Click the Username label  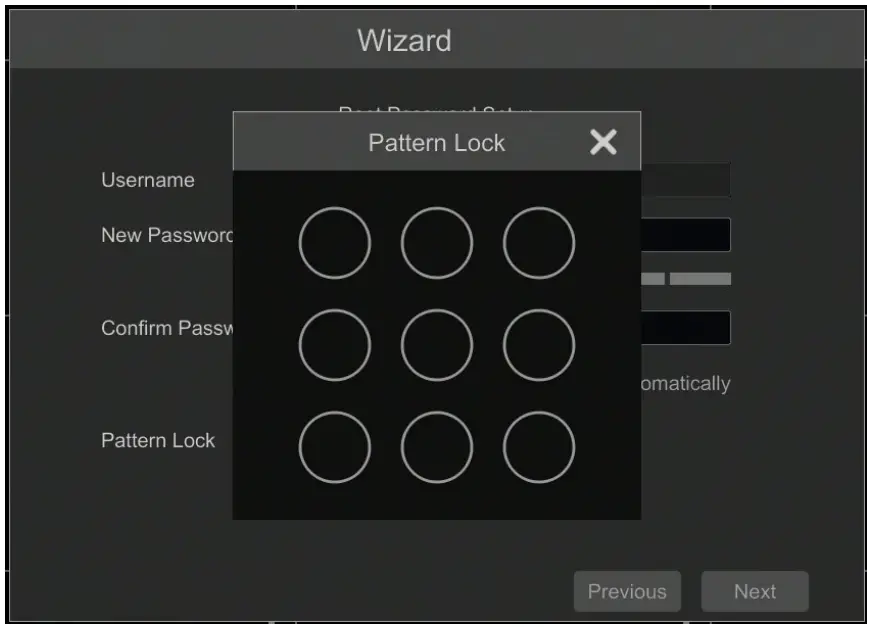click(148, 180)
